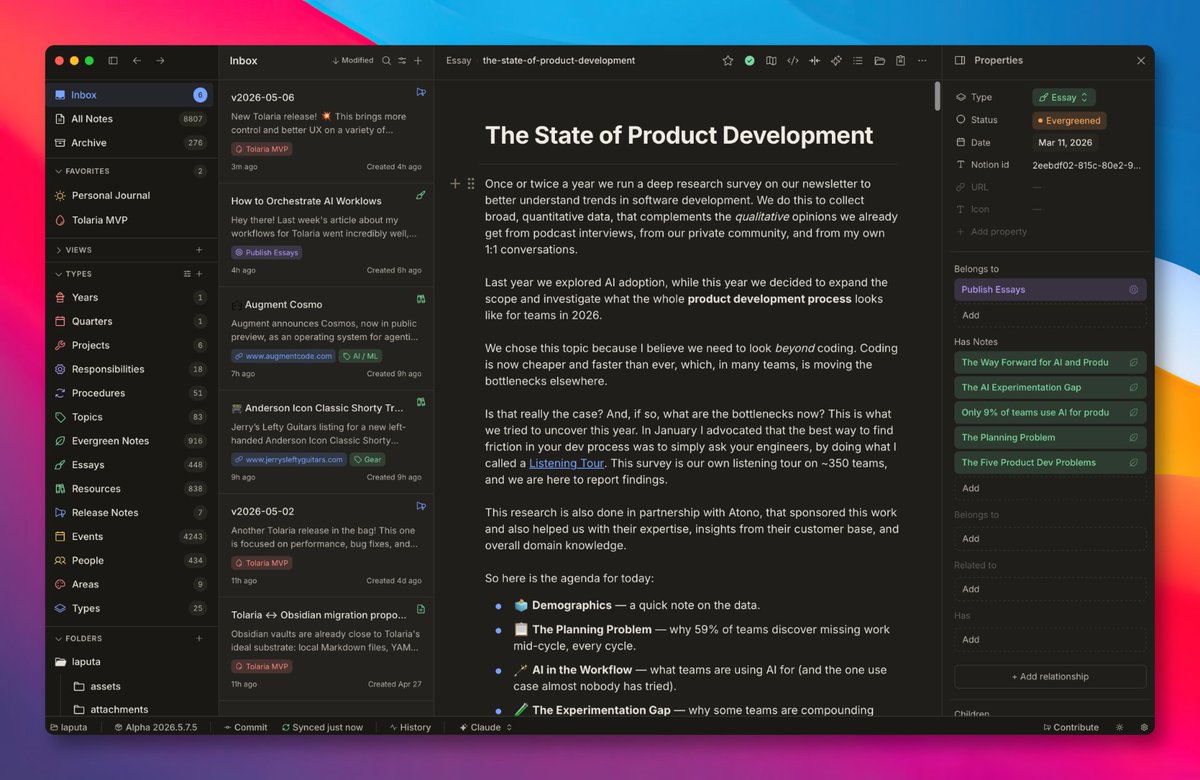
Task: Open the Type dropdown showing Essay
Action: [1064, 97]
